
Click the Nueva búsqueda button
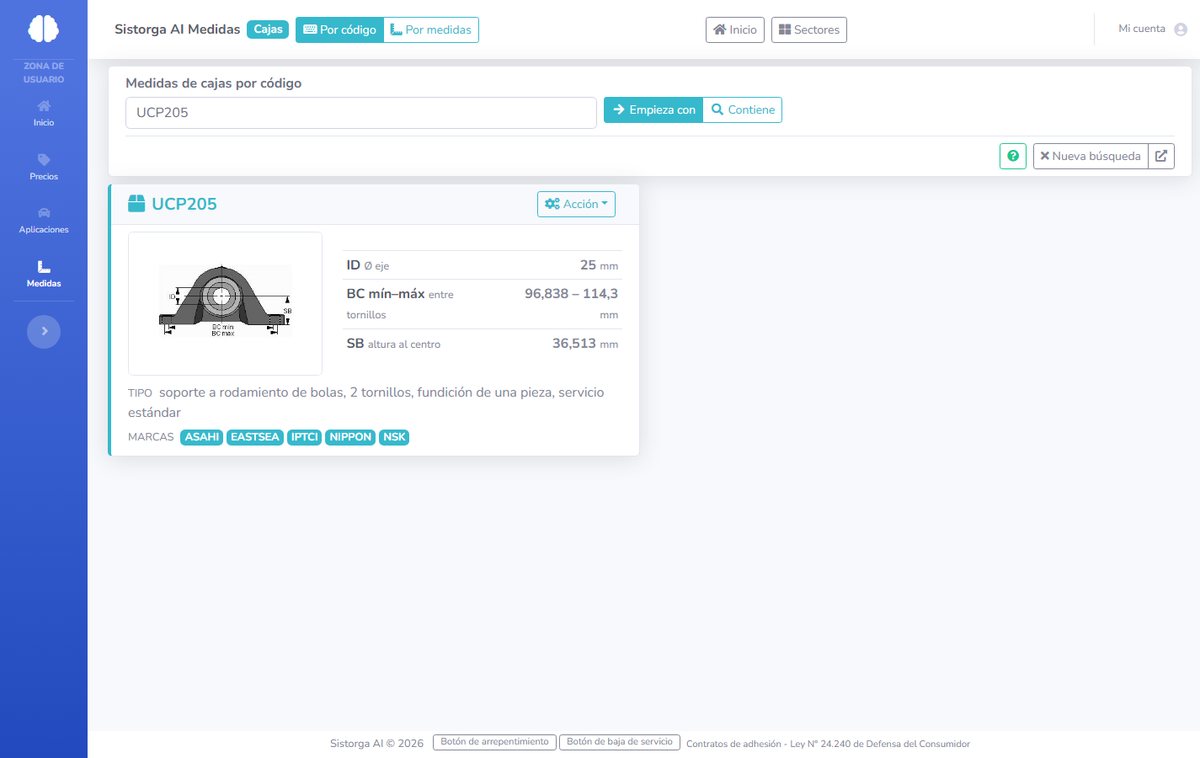pos(1090,156)
